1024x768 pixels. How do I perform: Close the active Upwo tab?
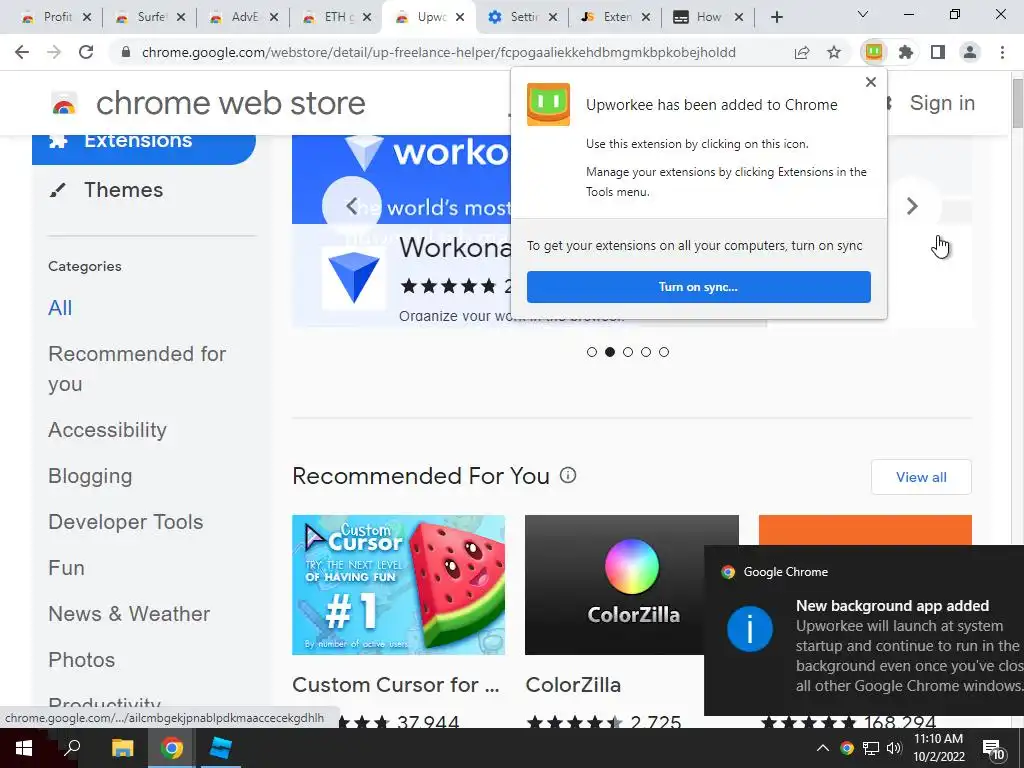click(460, 18)
